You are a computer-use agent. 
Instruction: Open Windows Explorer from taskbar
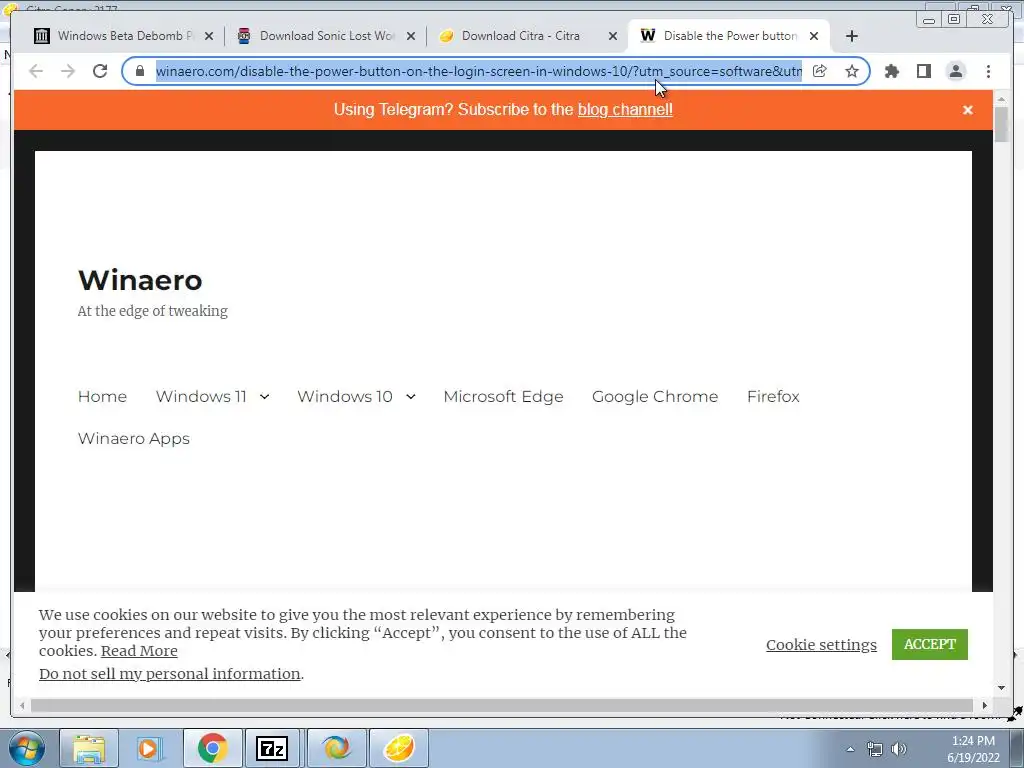(x=89, y=748)
